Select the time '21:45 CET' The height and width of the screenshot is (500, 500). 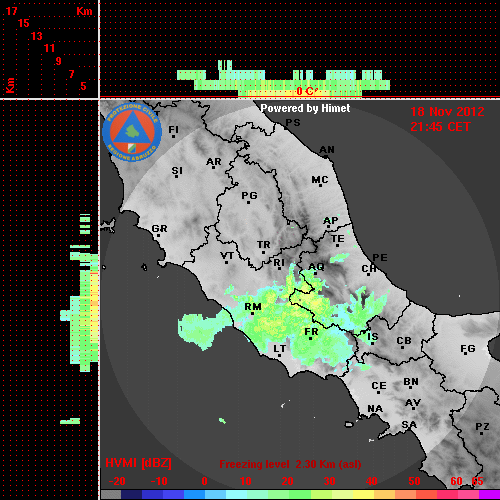point(440,127)
